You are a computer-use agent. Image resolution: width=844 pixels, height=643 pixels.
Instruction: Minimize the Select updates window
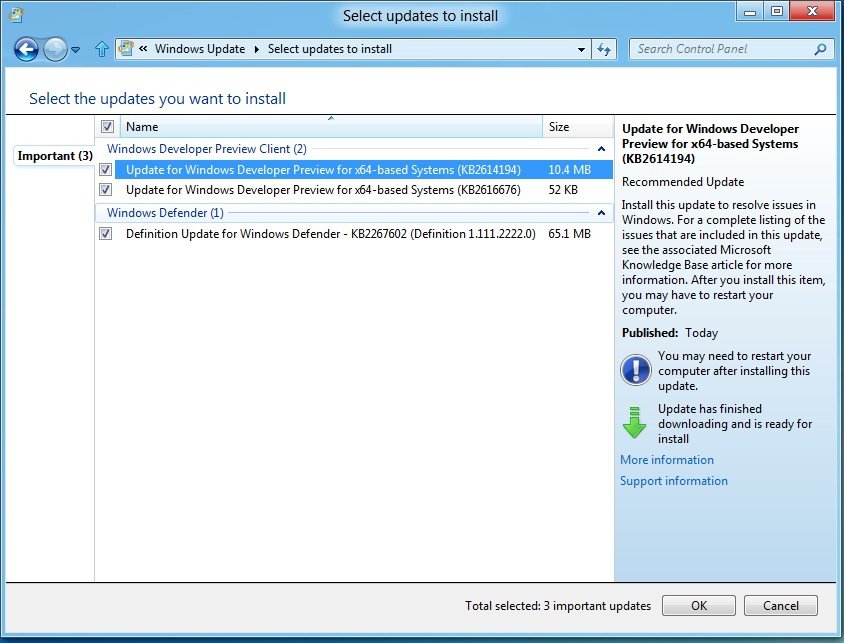point(750,12)
